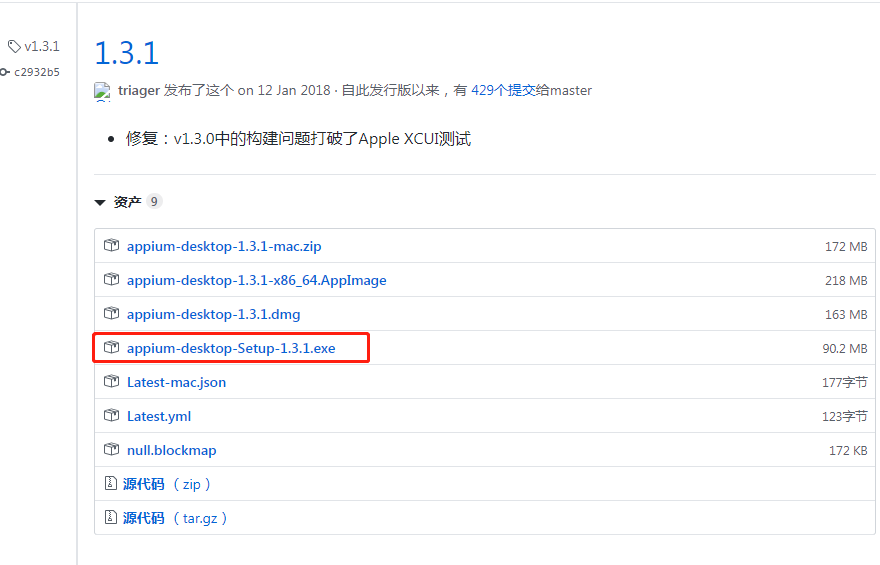Download null.blockmap
Screen dimensions: 880x565
coord(171,450)
